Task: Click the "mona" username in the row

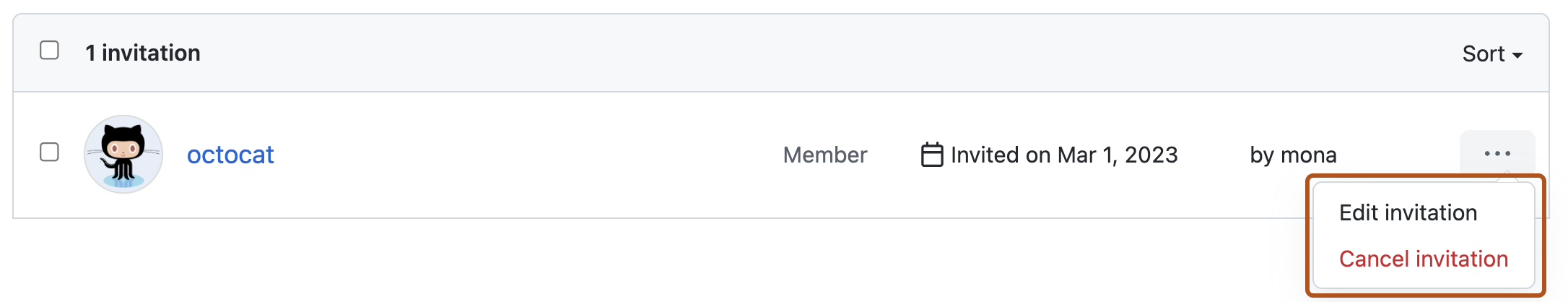Action: pyautogui.click(x=1308, y=155)
